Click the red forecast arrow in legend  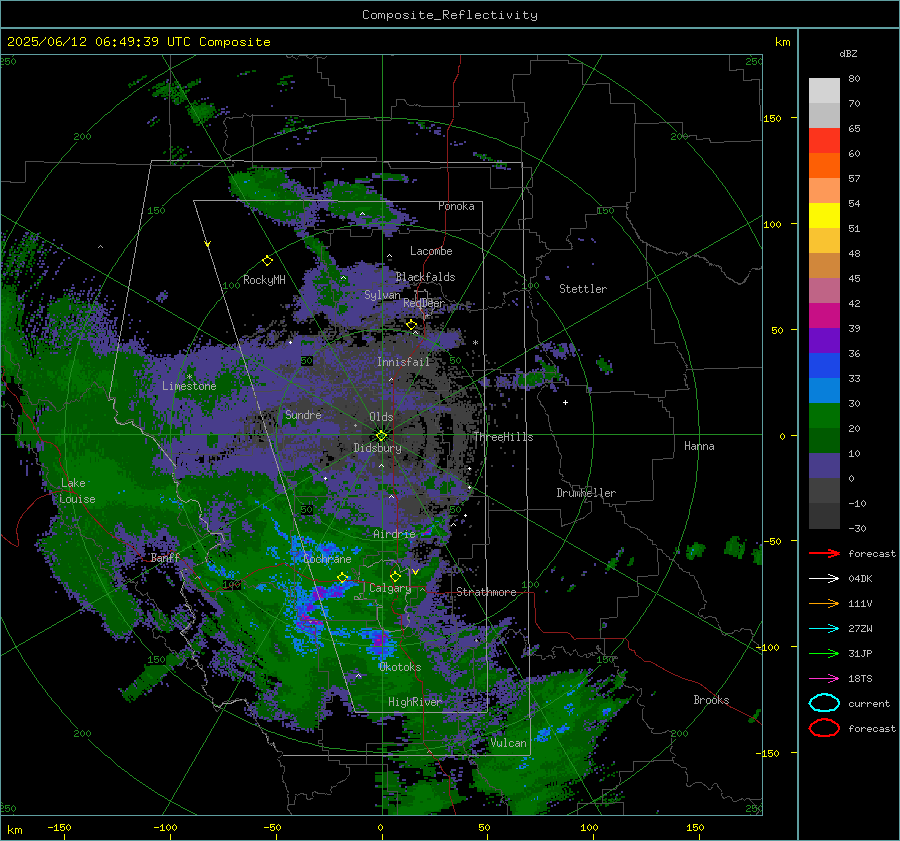click(x=824, y=553)
